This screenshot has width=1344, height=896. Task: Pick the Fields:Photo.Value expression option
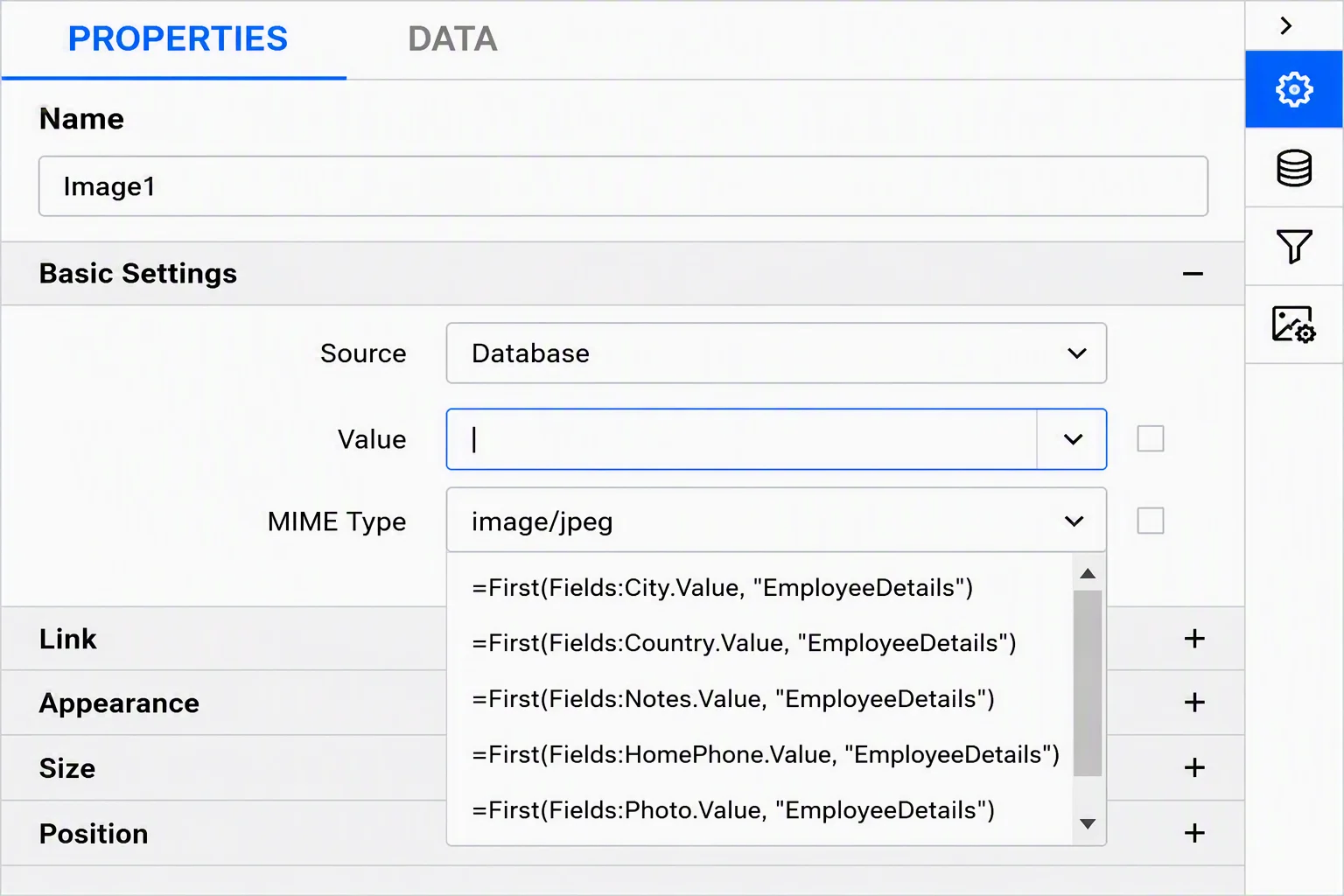(x=759, y=810)
